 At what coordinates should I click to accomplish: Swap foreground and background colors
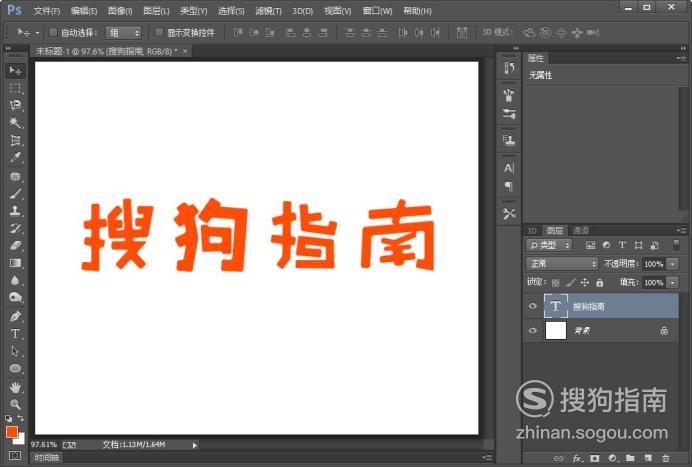point(20,418)
